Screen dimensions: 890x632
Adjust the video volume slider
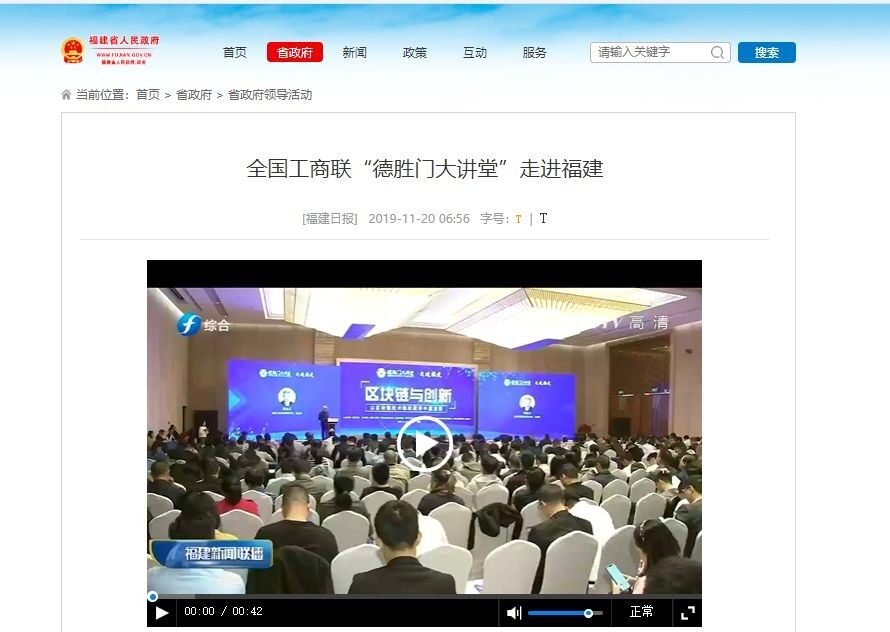[565, 613]
